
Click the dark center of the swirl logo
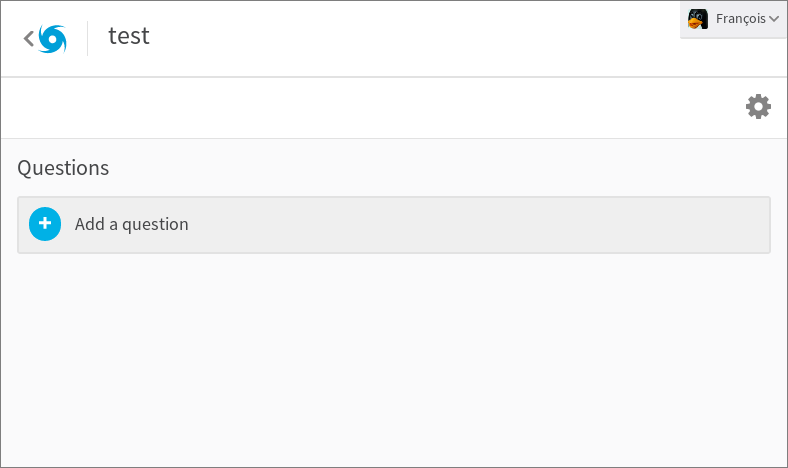point(52,39)
